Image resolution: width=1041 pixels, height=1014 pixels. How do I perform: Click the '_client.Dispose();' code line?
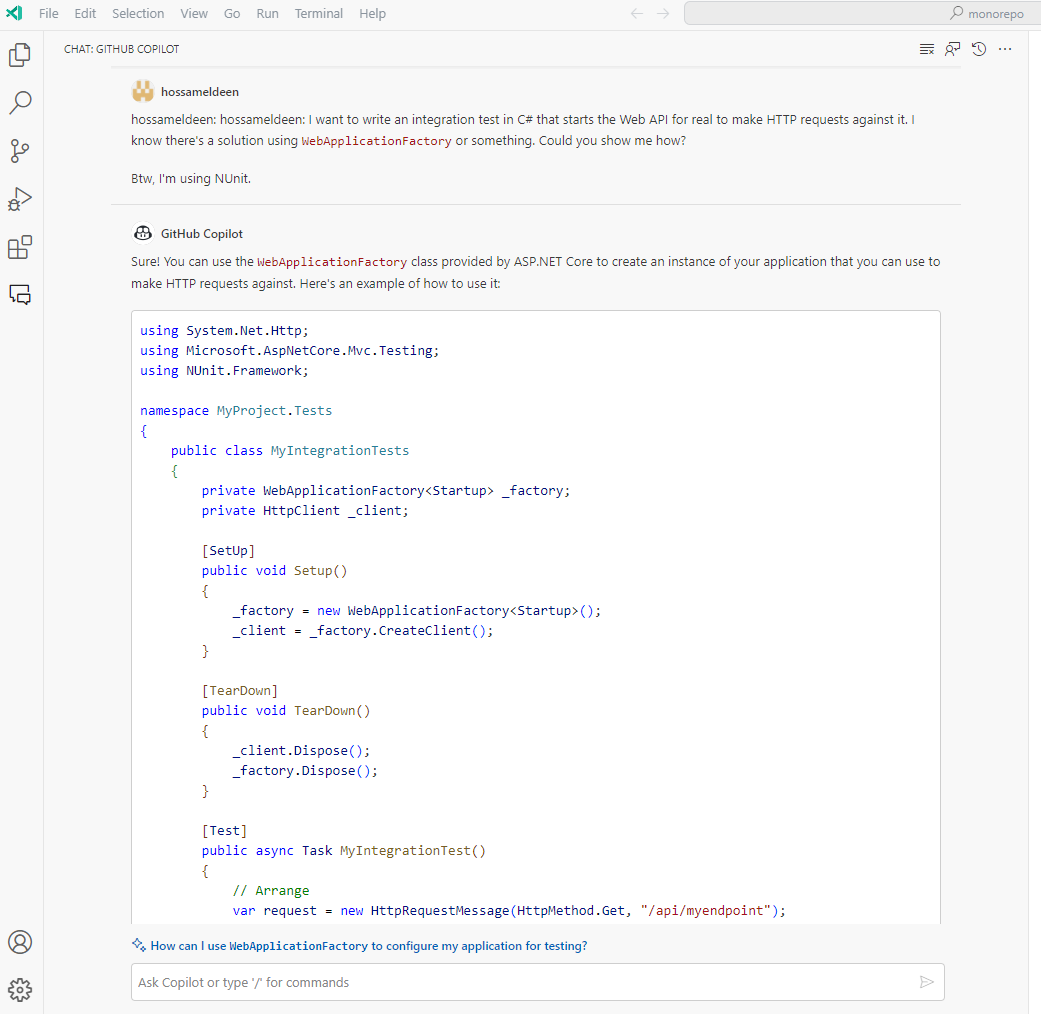coord(301,750)
